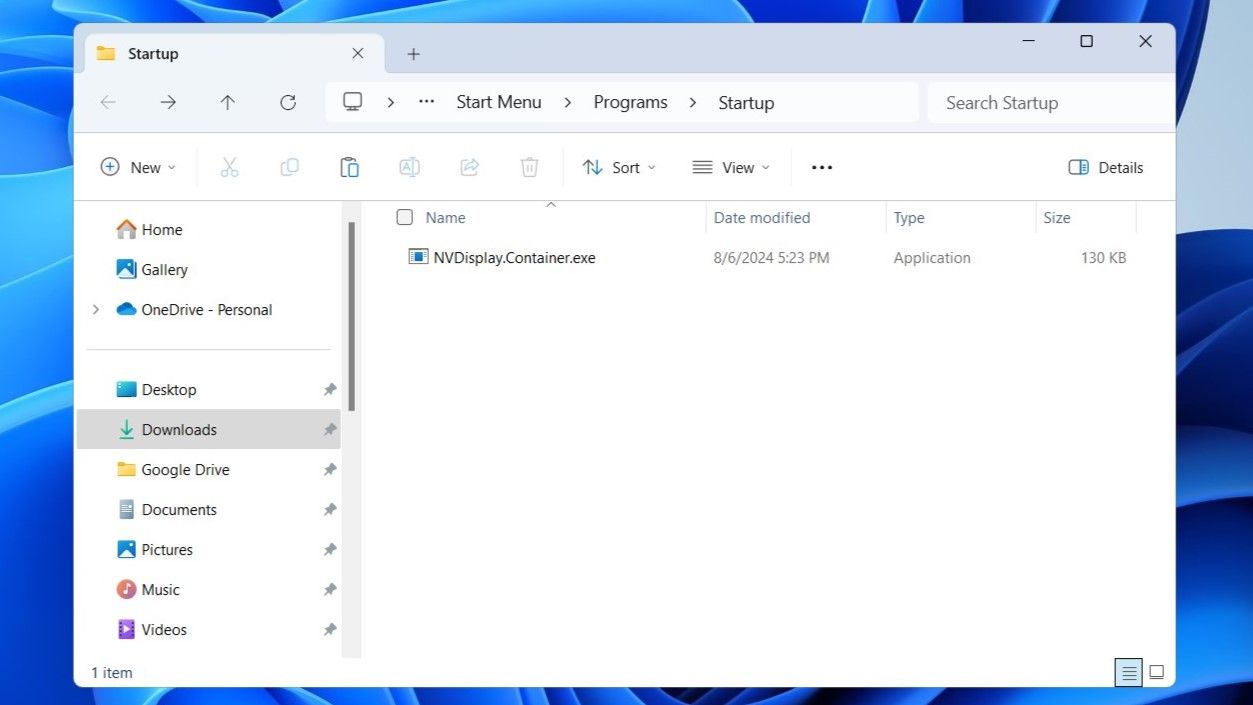
Task: Open the View dropdown menu
Action: click(731, 167)
